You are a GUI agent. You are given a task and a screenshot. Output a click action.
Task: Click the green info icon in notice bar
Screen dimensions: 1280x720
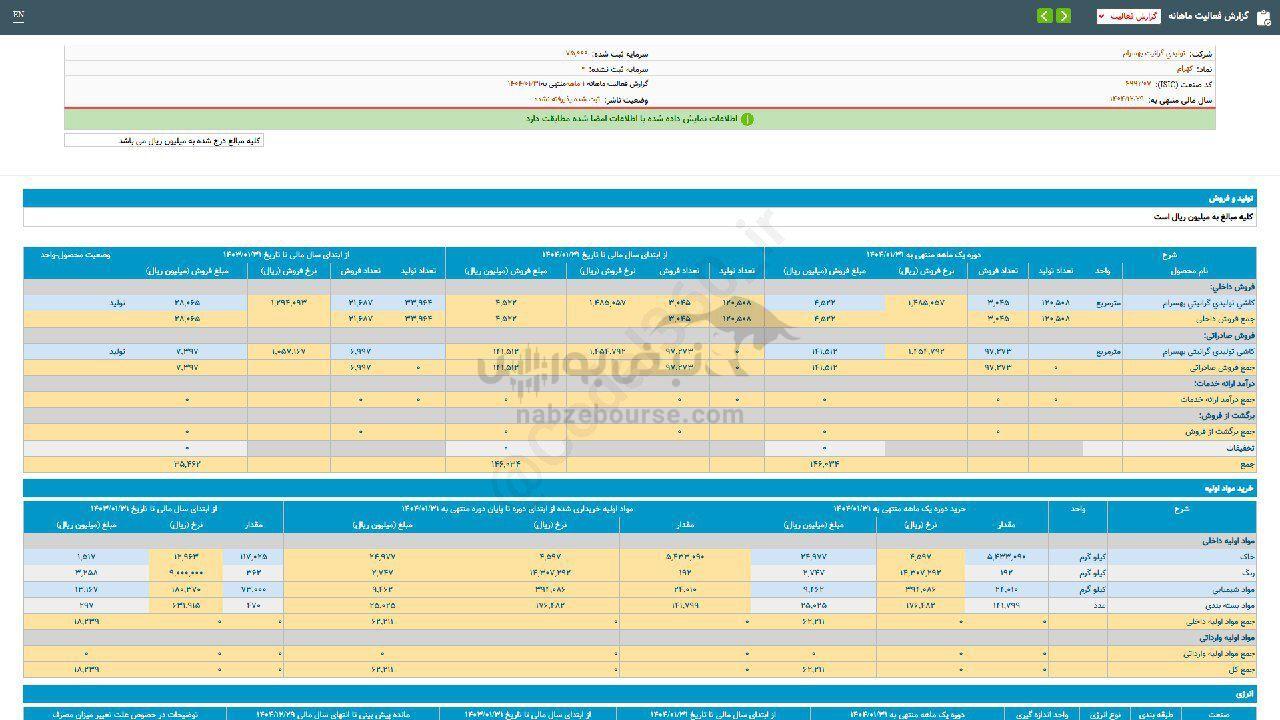coord(746,119)
